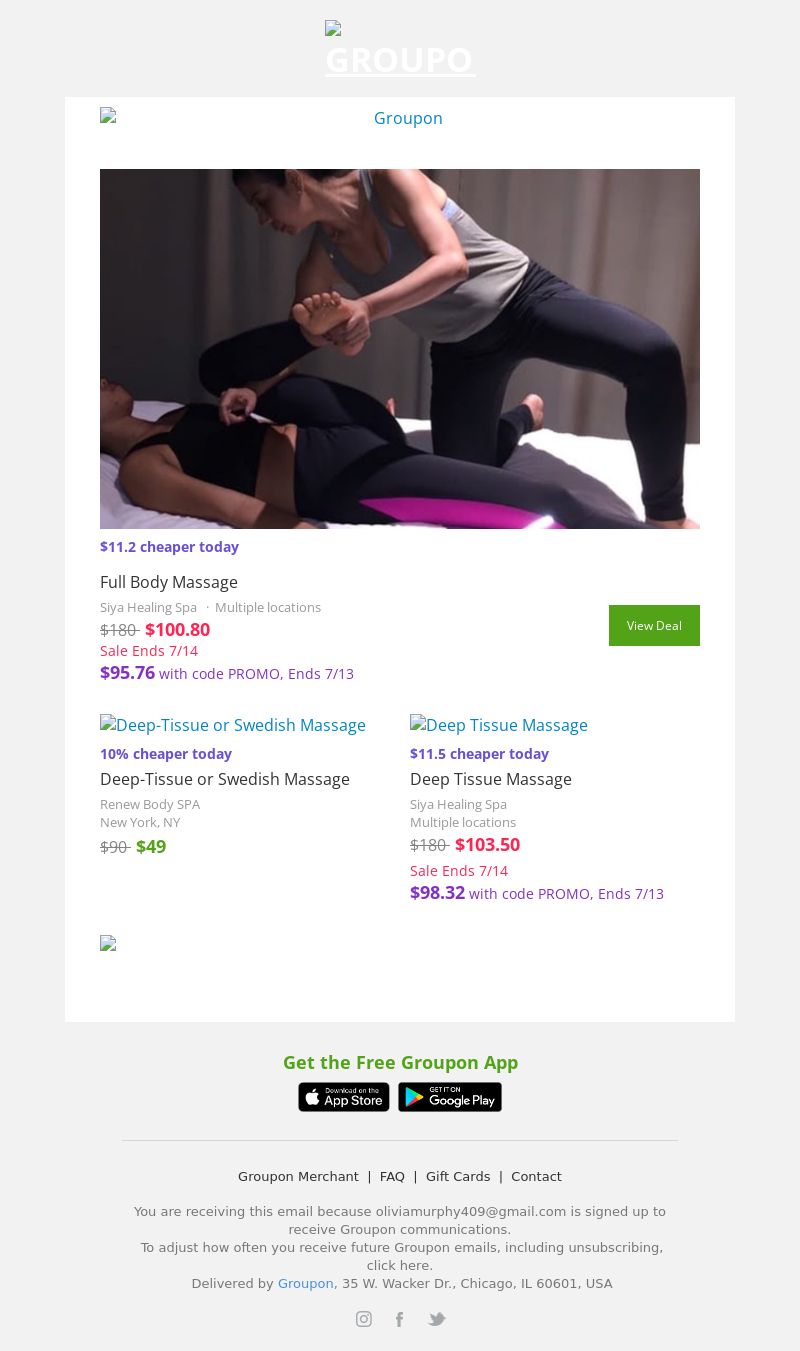Open the FAQ footer link
The height and width of the screenshot is (1351, 800).
tap(392, 1176)
